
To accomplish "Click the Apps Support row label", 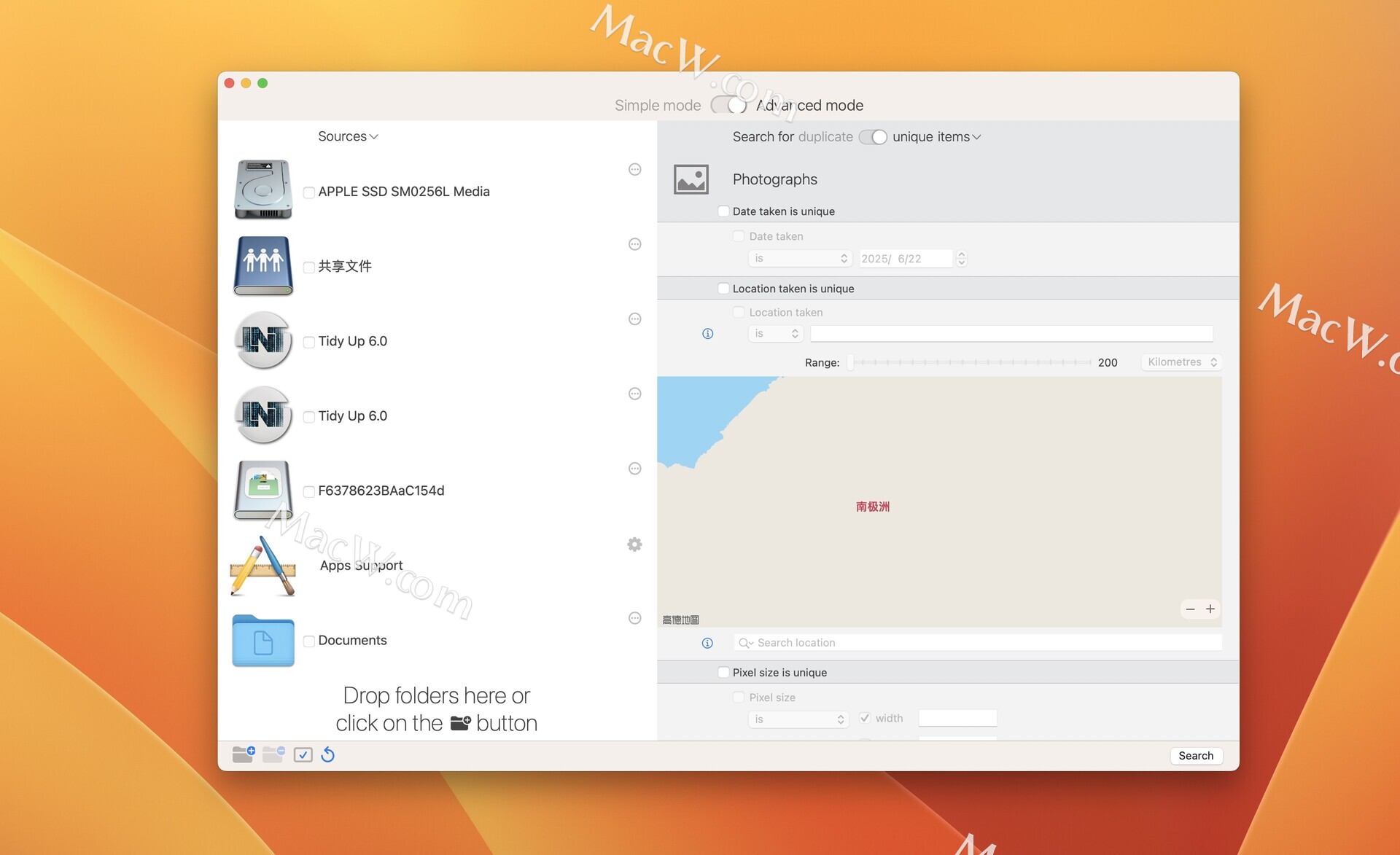I will [361, 566].
